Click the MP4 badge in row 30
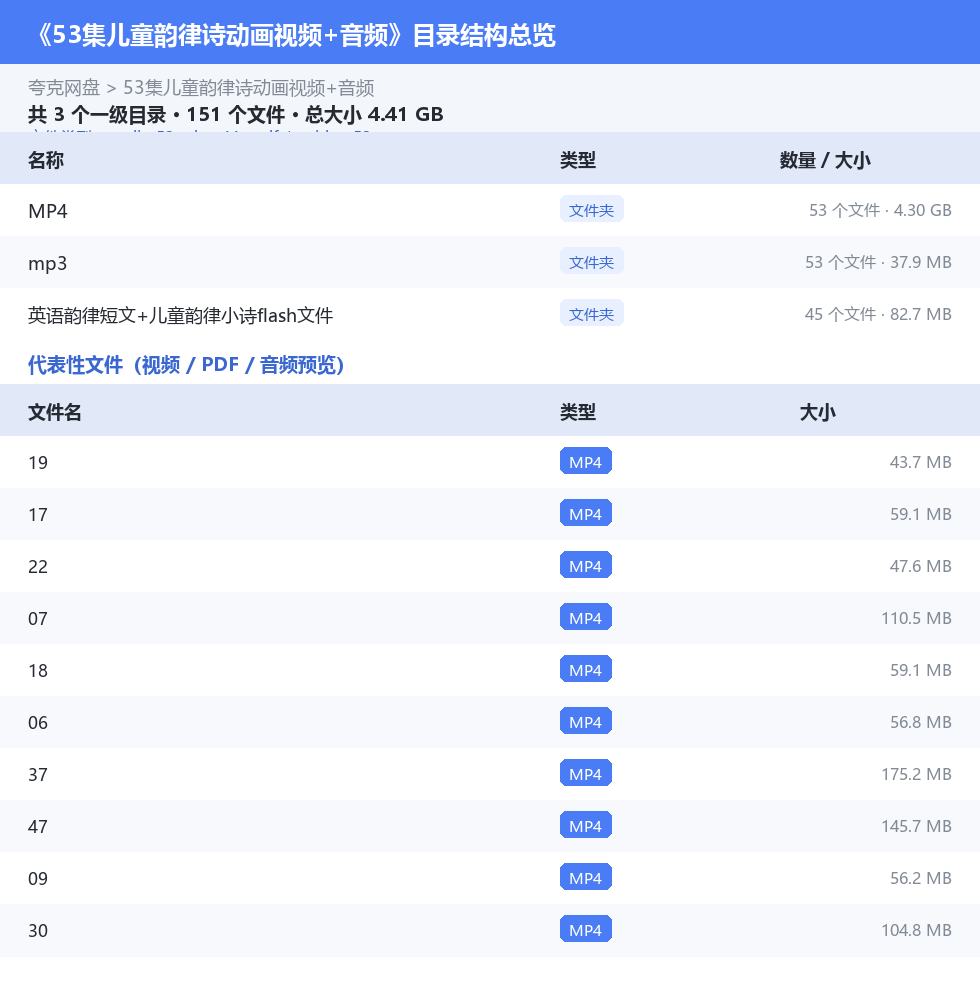 tap(585, 930)
